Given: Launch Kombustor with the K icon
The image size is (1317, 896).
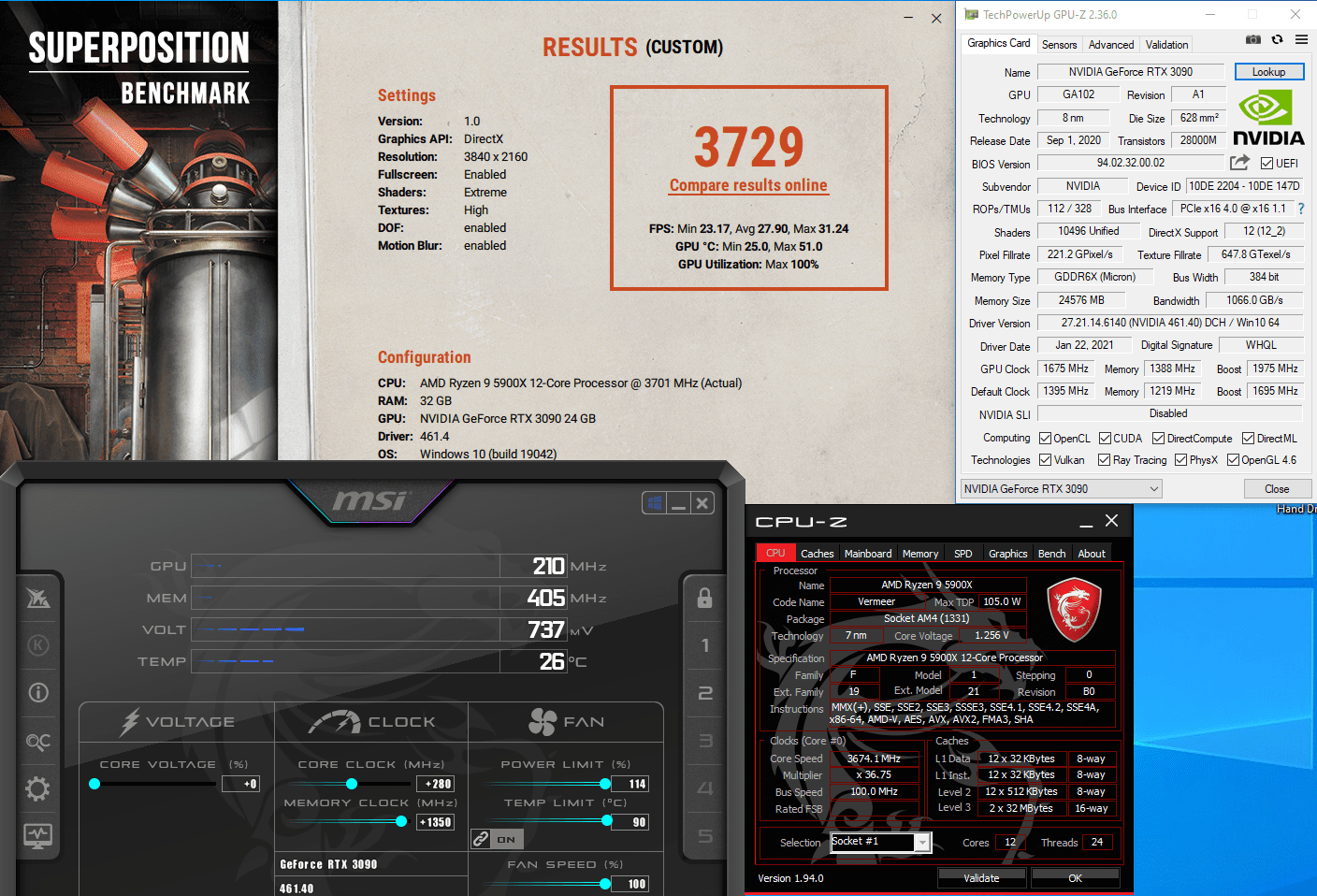Looking at the screenshot, I should coord(38,645).
